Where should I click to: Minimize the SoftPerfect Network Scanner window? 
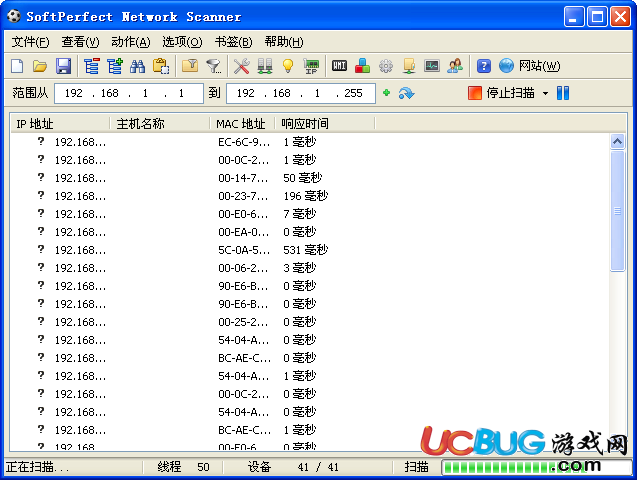[x=573, y=17]
